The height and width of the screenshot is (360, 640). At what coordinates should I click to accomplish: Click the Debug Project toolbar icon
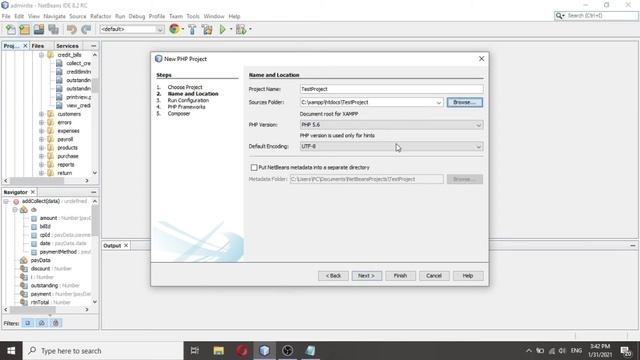241,29
